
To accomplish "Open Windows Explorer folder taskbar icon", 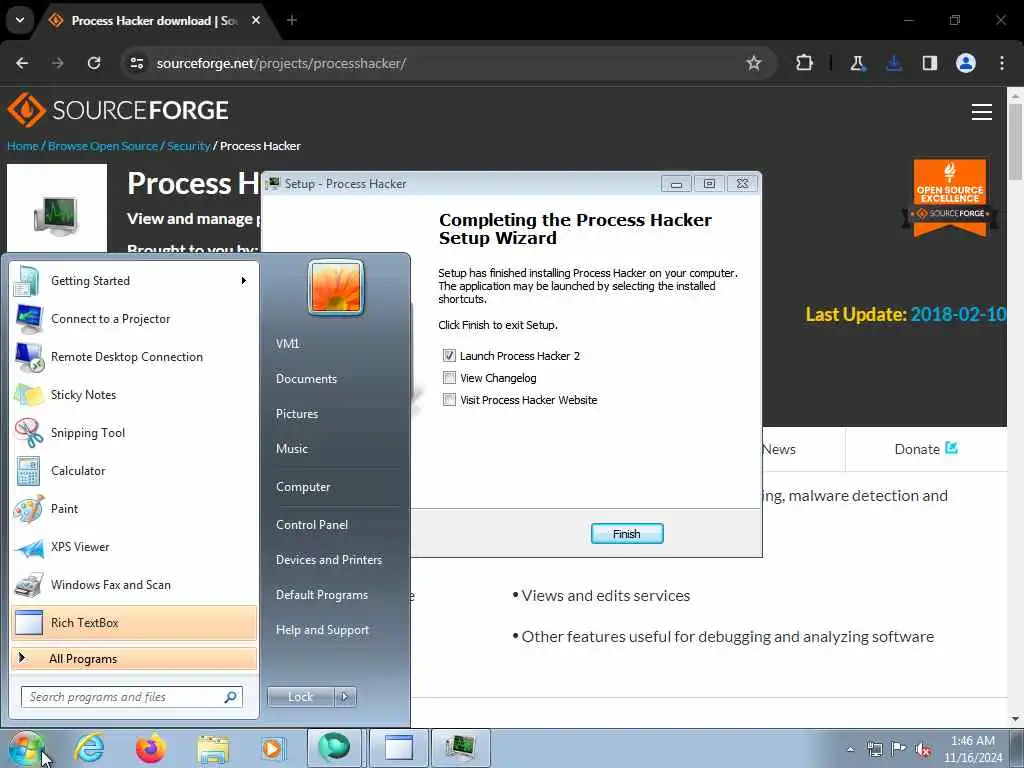I will coord(213,748).
